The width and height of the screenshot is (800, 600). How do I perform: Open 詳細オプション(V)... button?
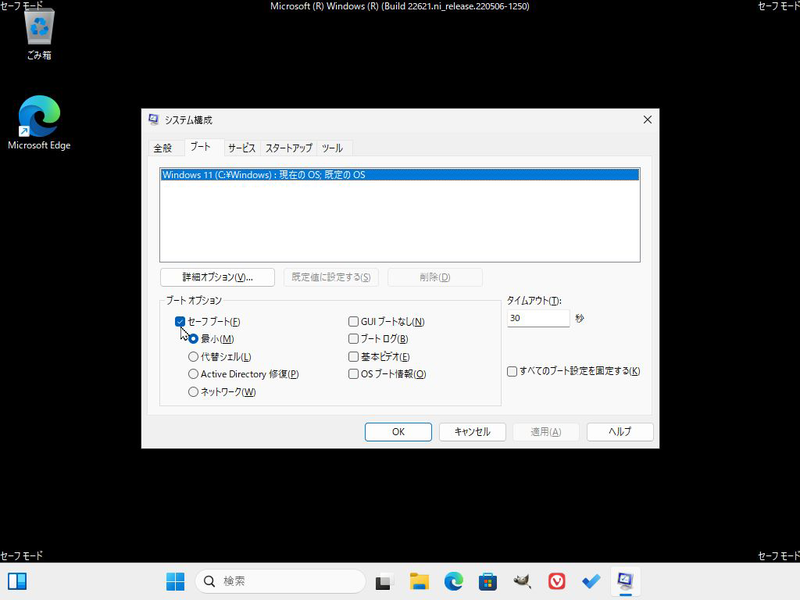click(217, 277)
